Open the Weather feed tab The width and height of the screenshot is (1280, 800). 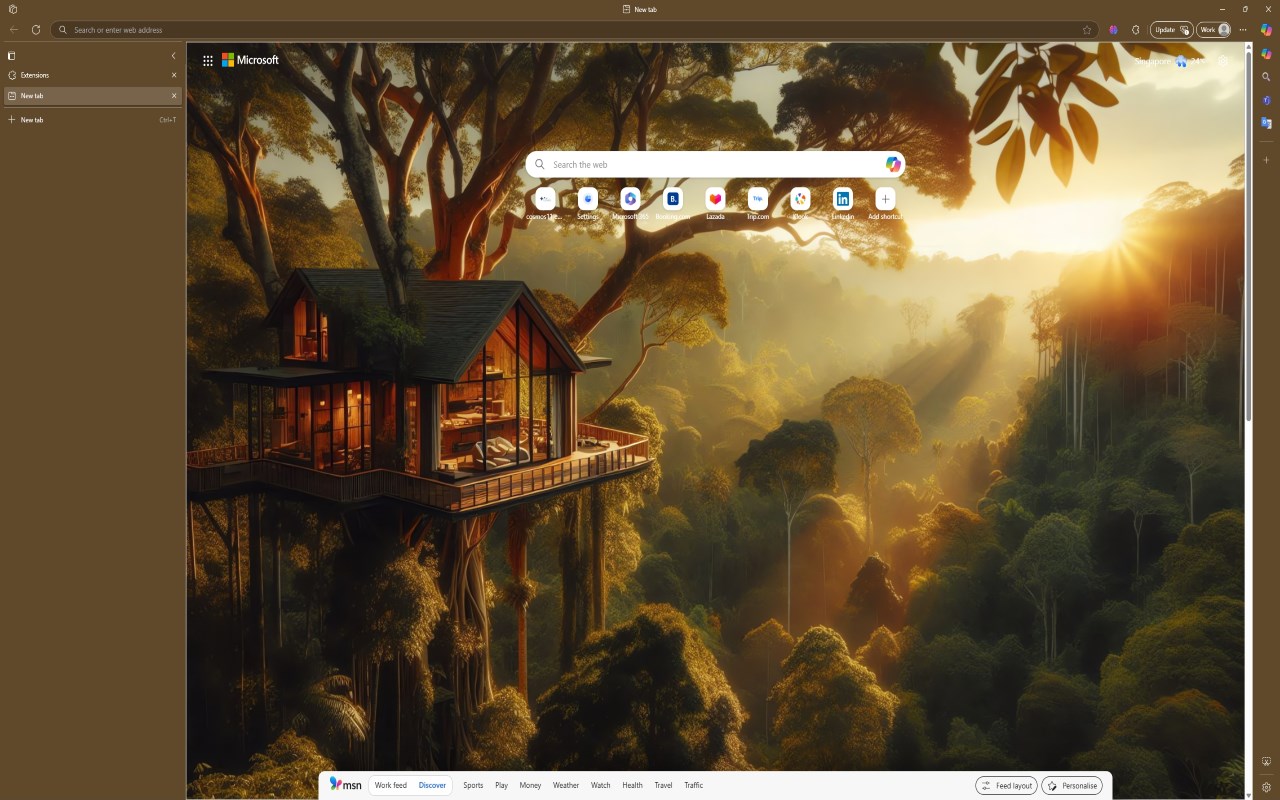[566, 785]
